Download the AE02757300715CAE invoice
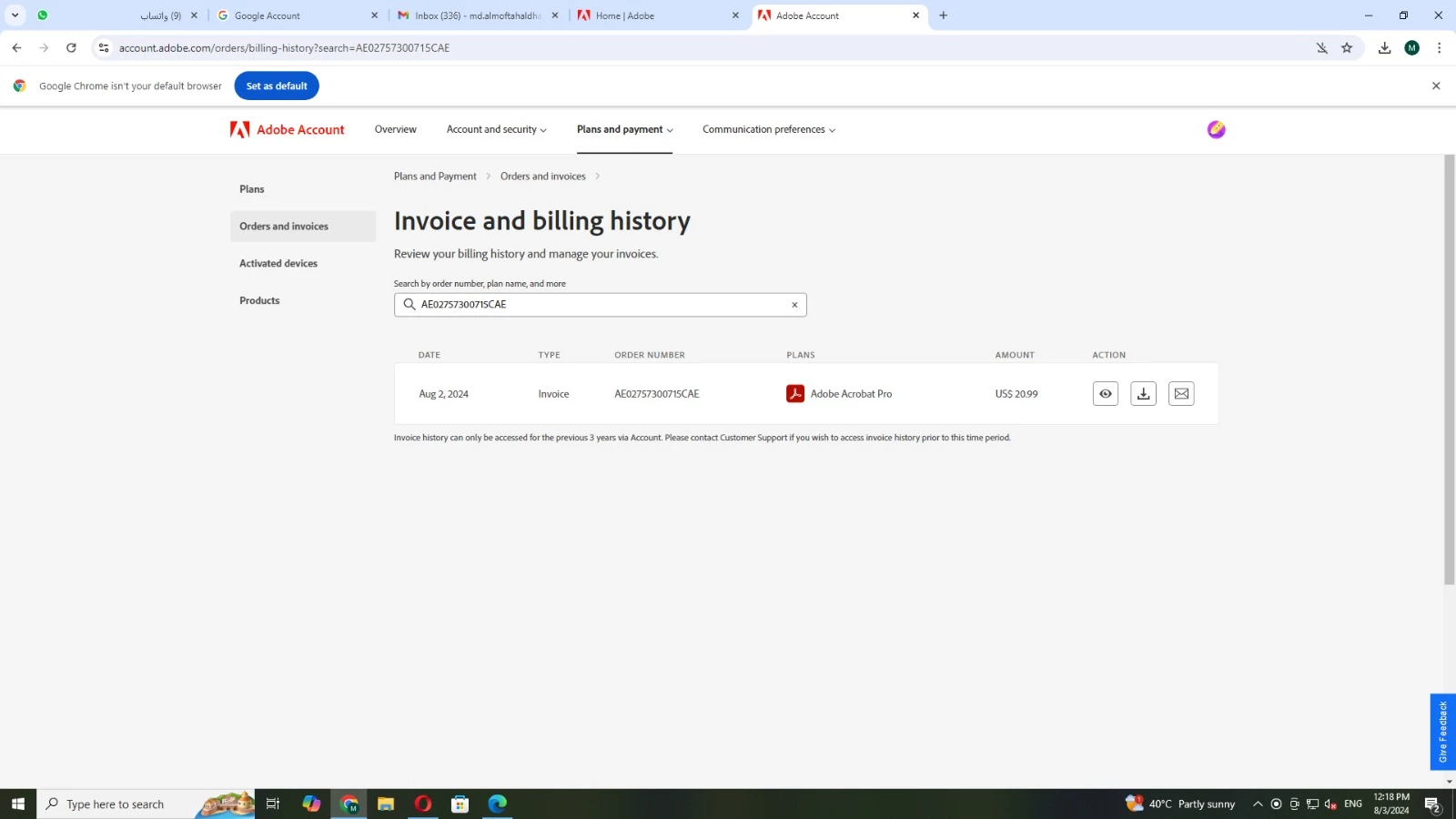 [x=1143, y=394]
